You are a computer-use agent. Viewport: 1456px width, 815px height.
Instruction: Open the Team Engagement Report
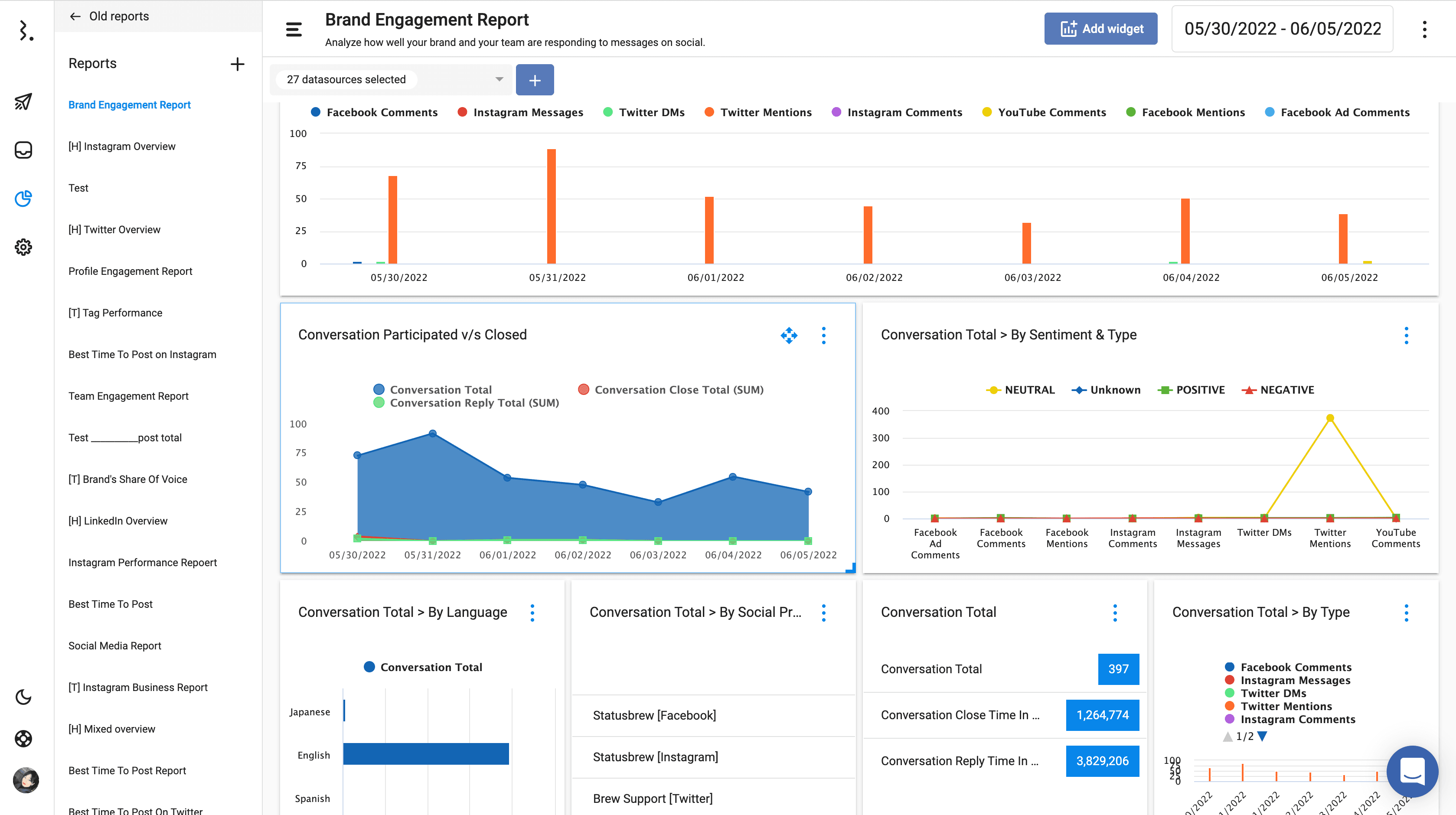point(128,396)
